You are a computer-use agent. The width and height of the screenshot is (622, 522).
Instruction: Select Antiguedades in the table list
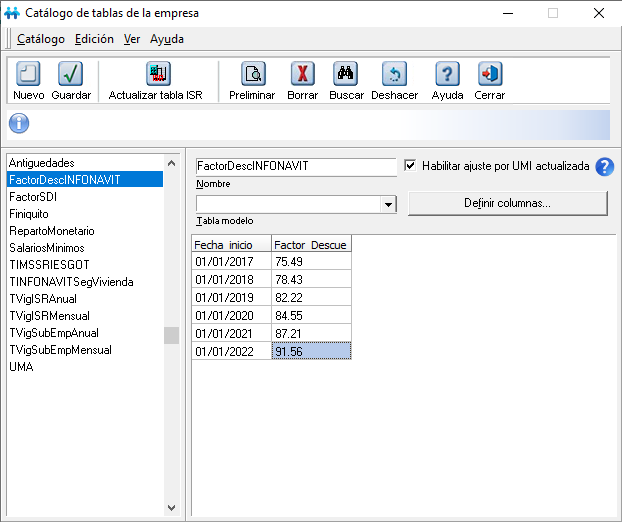pos(85,163)
